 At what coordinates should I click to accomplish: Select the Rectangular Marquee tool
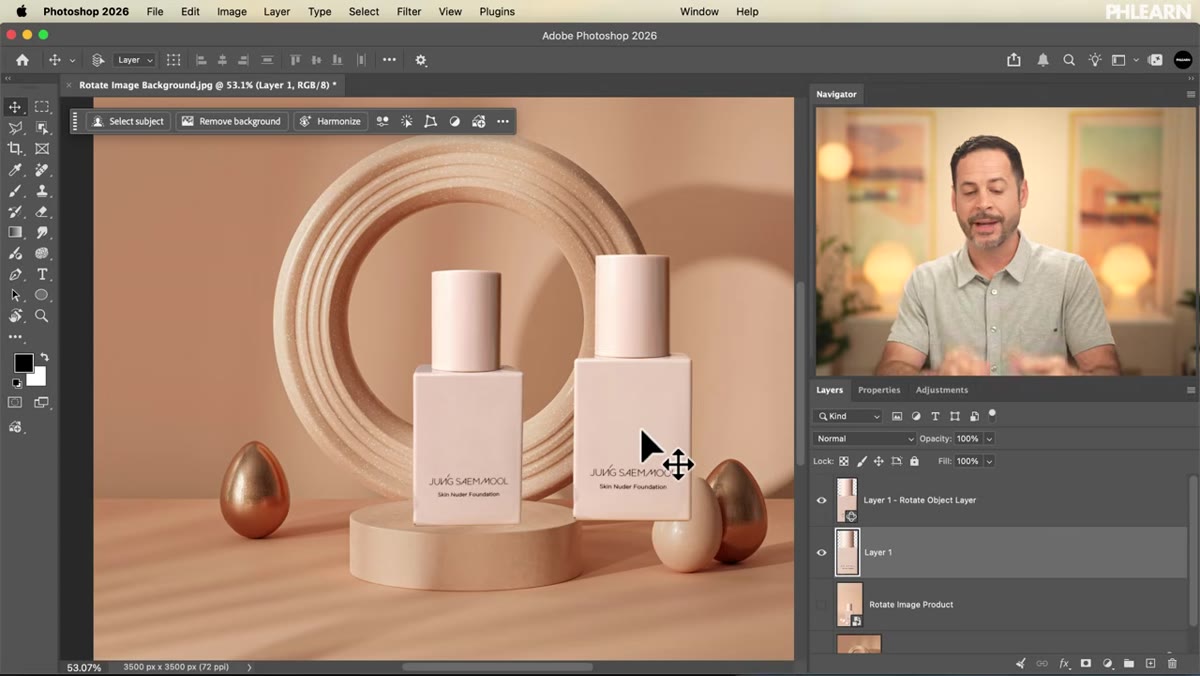tap(42, 107)
